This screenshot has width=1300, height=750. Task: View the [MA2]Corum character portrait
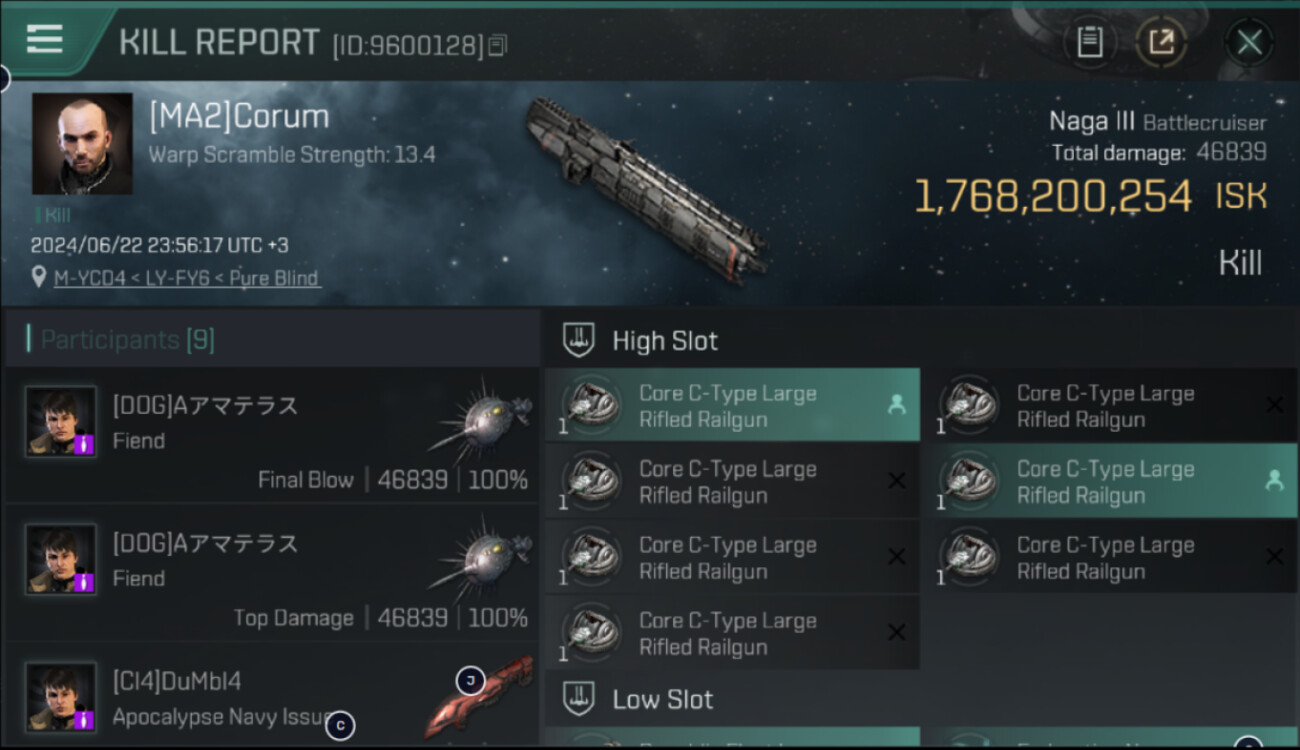pyautogui.click(x=82, y=144)
